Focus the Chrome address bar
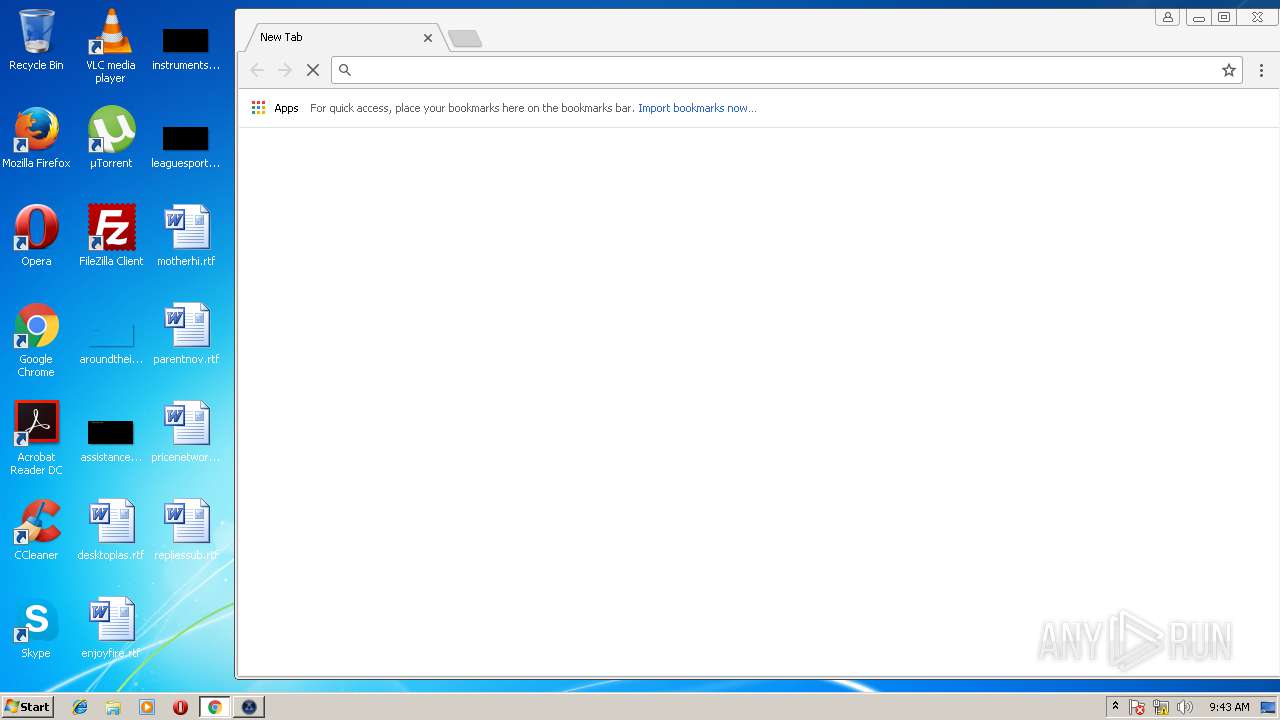 [x=785, y=70]
